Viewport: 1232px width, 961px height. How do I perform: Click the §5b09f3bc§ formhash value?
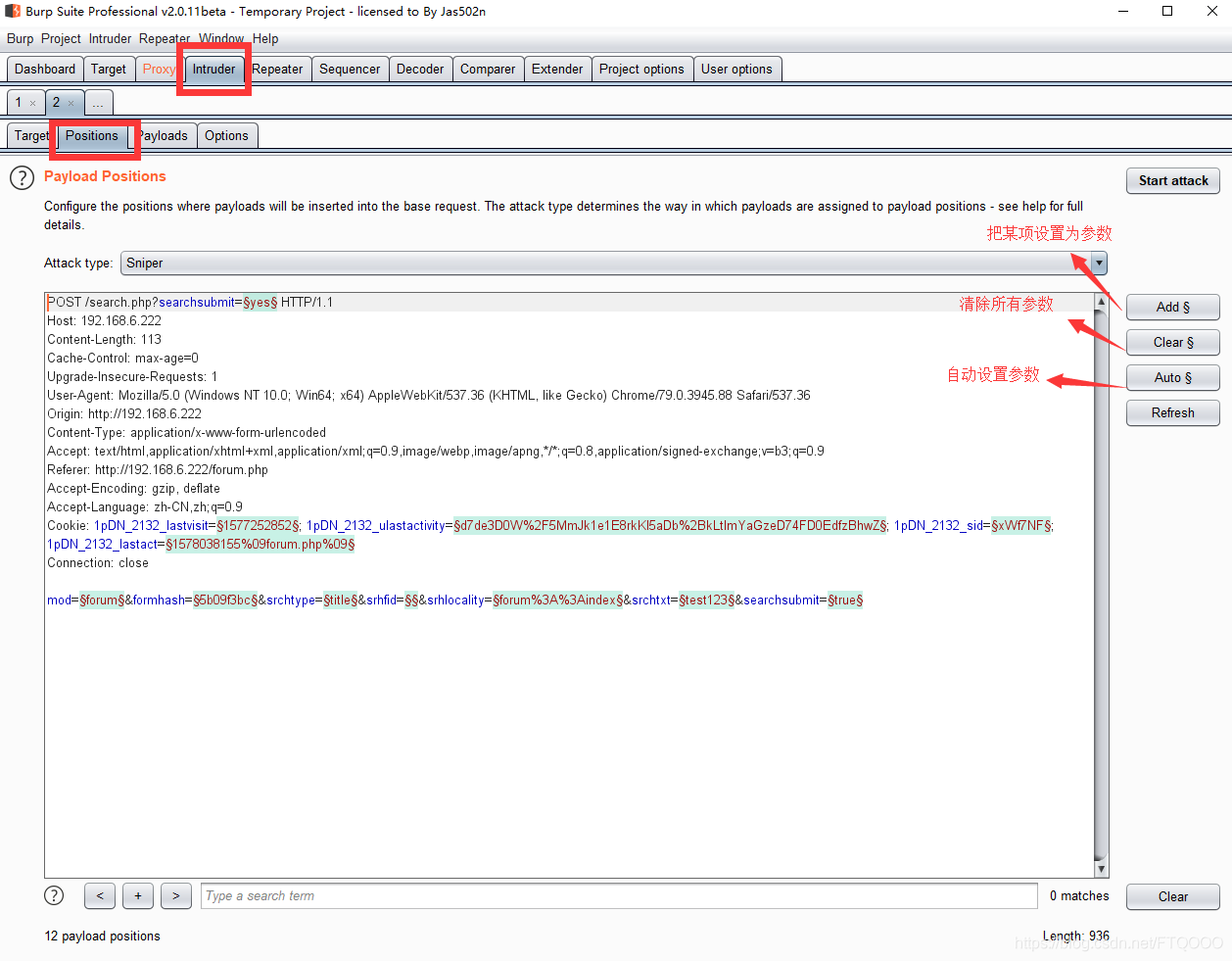click(x=225, y=600)
